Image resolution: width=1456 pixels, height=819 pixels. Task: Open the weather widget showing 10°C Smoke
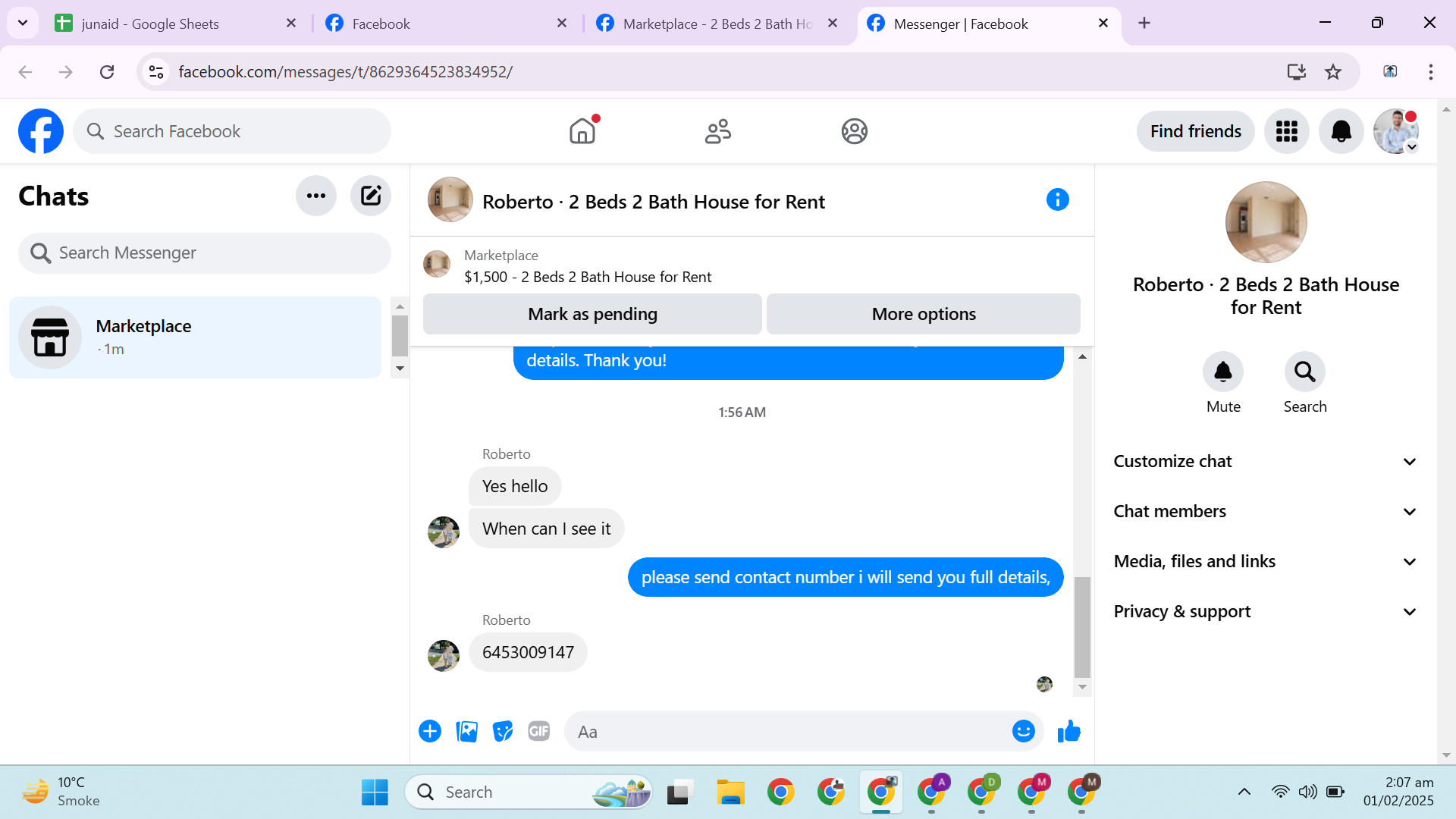pyautogui.click(x=61, y=792)
